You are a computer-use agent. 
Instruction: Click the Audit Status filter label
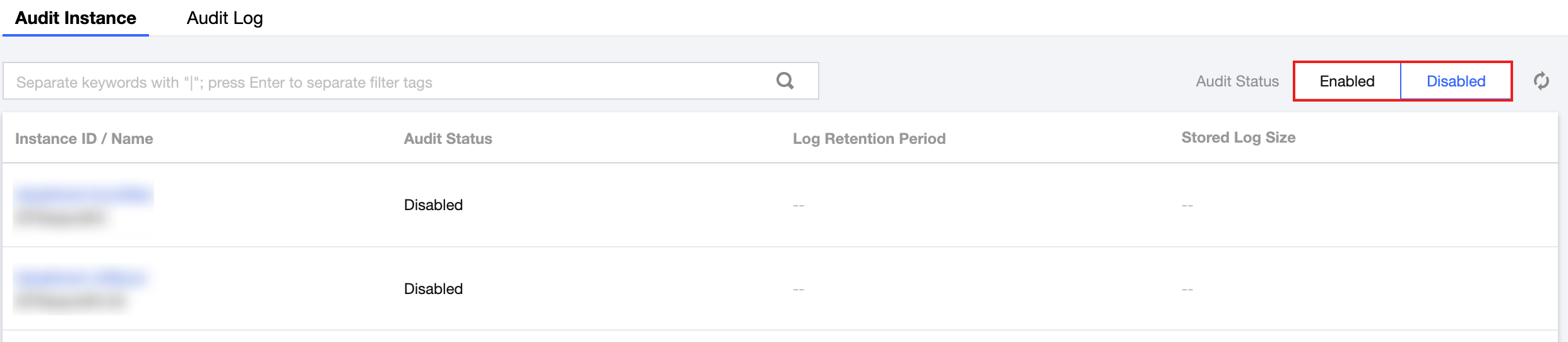pos(1237,81)
